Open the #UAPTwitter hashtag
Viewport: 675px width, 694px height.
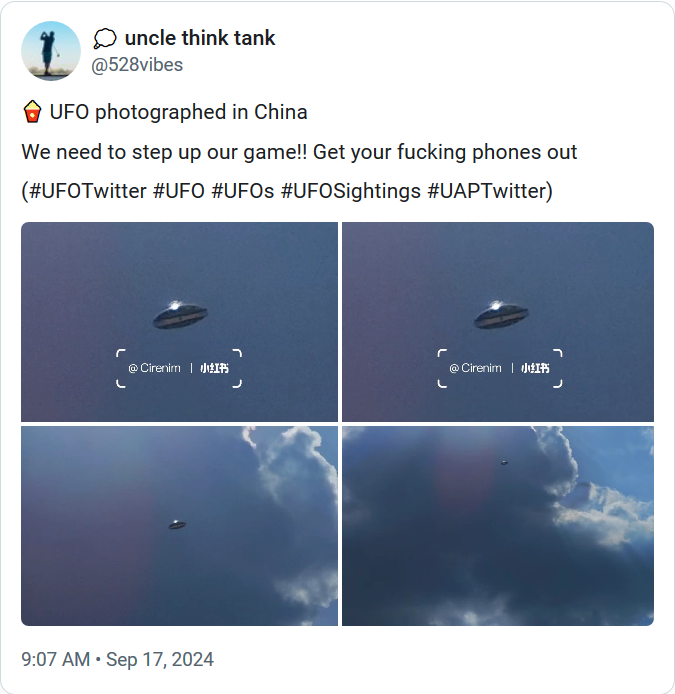[x=487, y=191]
